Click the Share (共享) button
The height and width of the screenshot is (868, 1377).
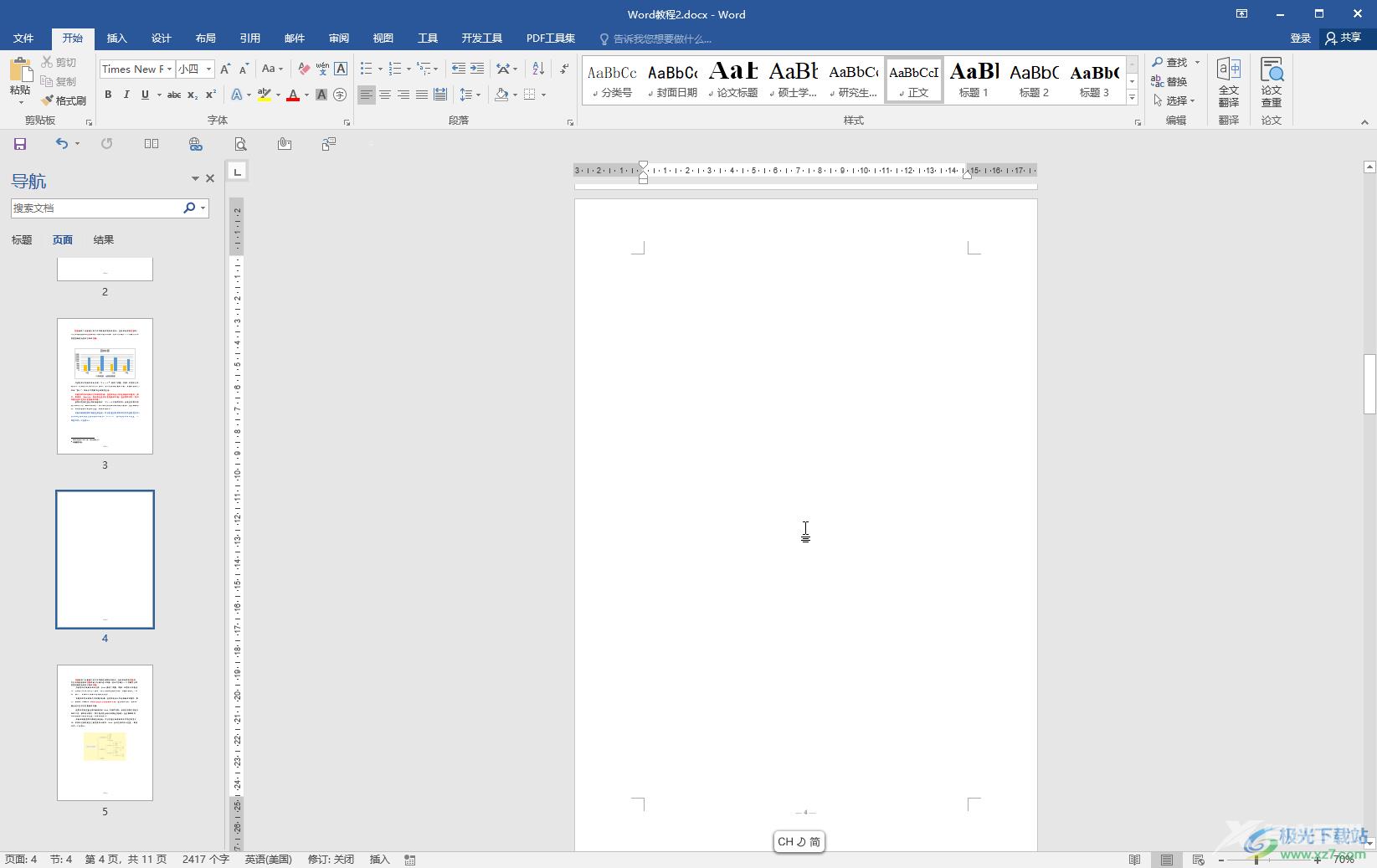(x=1344, y=38)
